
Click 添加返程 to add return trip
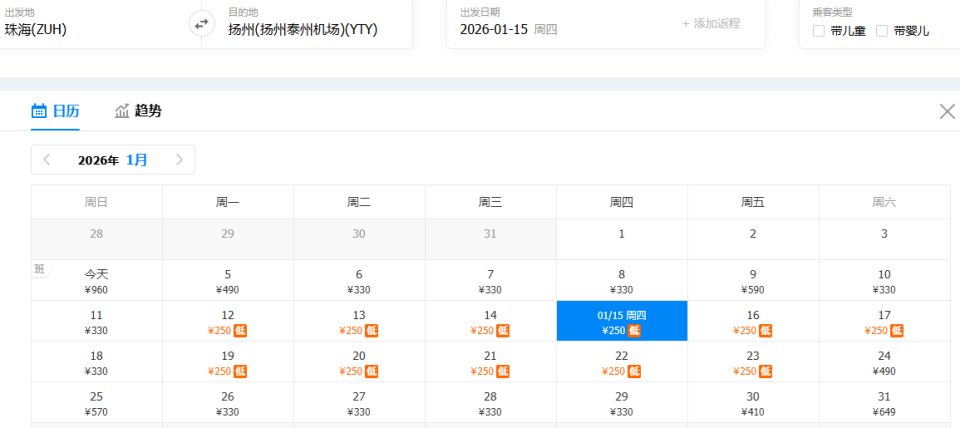point(711,24)
